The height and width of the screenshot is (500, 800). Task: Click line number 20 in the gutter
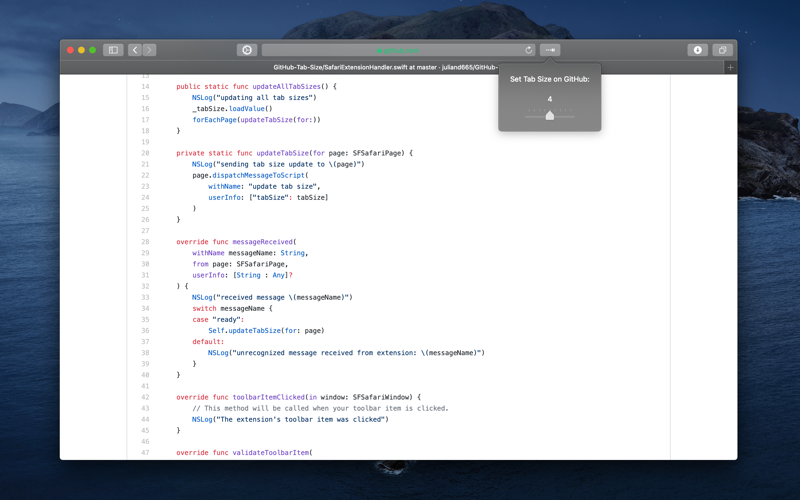point(145,153)
